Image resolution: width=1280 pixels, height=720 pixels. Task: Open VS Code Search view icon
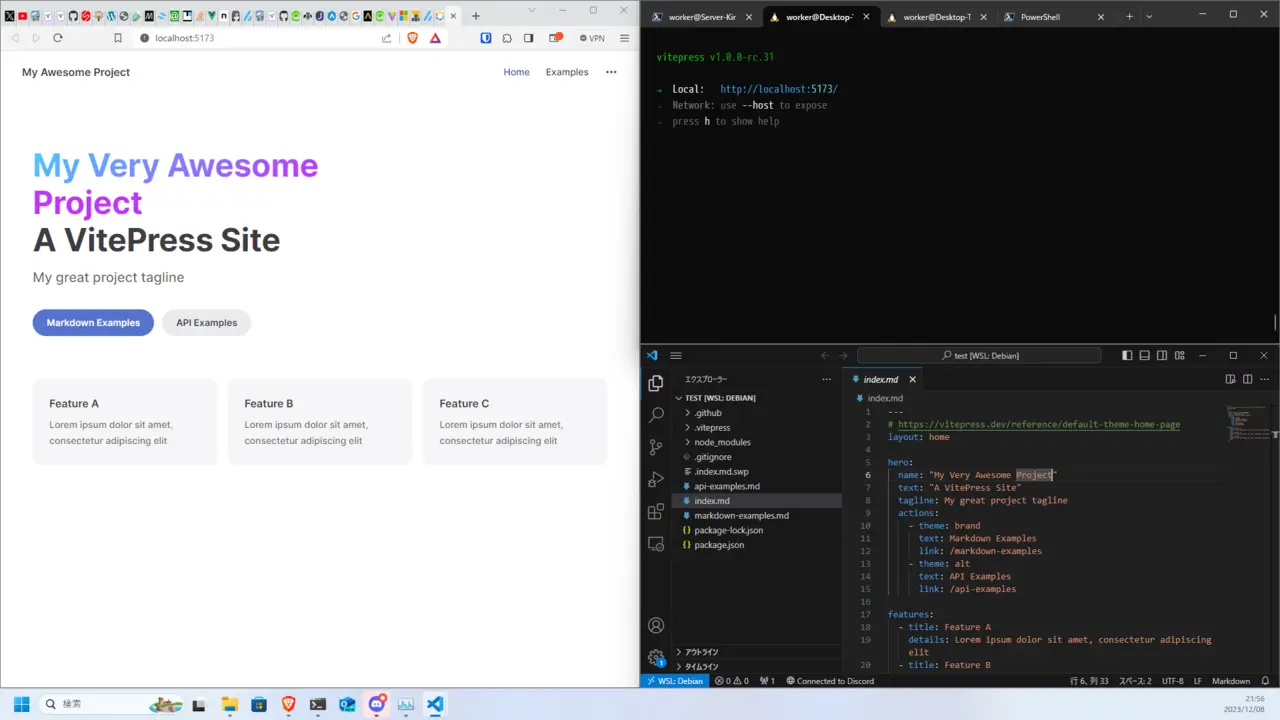656,414
